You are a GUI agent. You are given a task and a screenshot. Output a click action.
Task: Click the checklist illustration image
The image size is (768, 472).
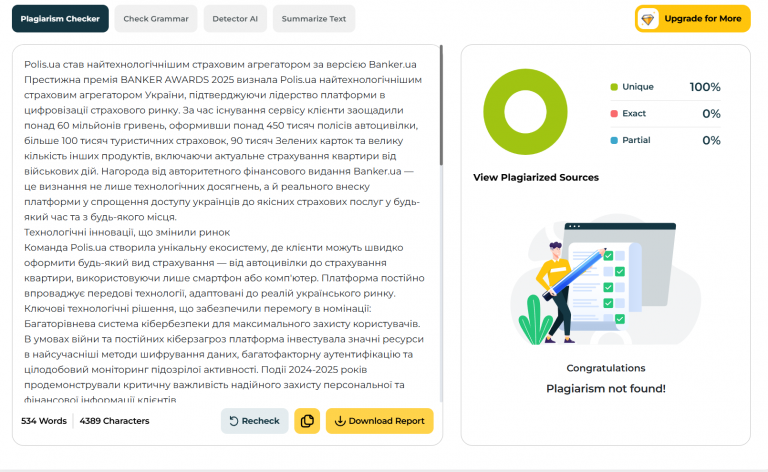tap(606, 279)
